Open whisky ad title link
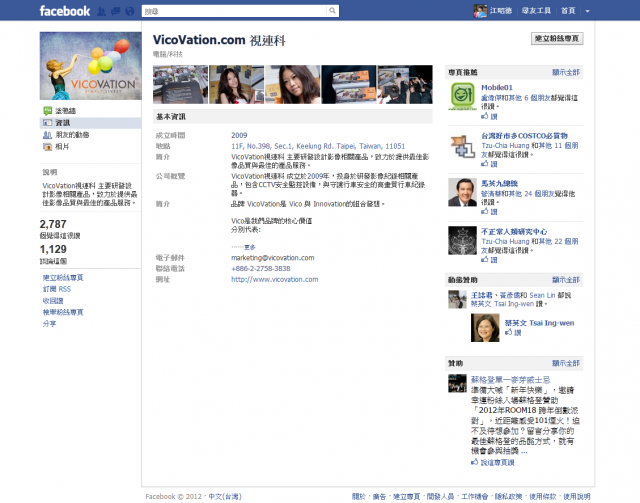This screenshot has height=503, width=640. (510, 380)
